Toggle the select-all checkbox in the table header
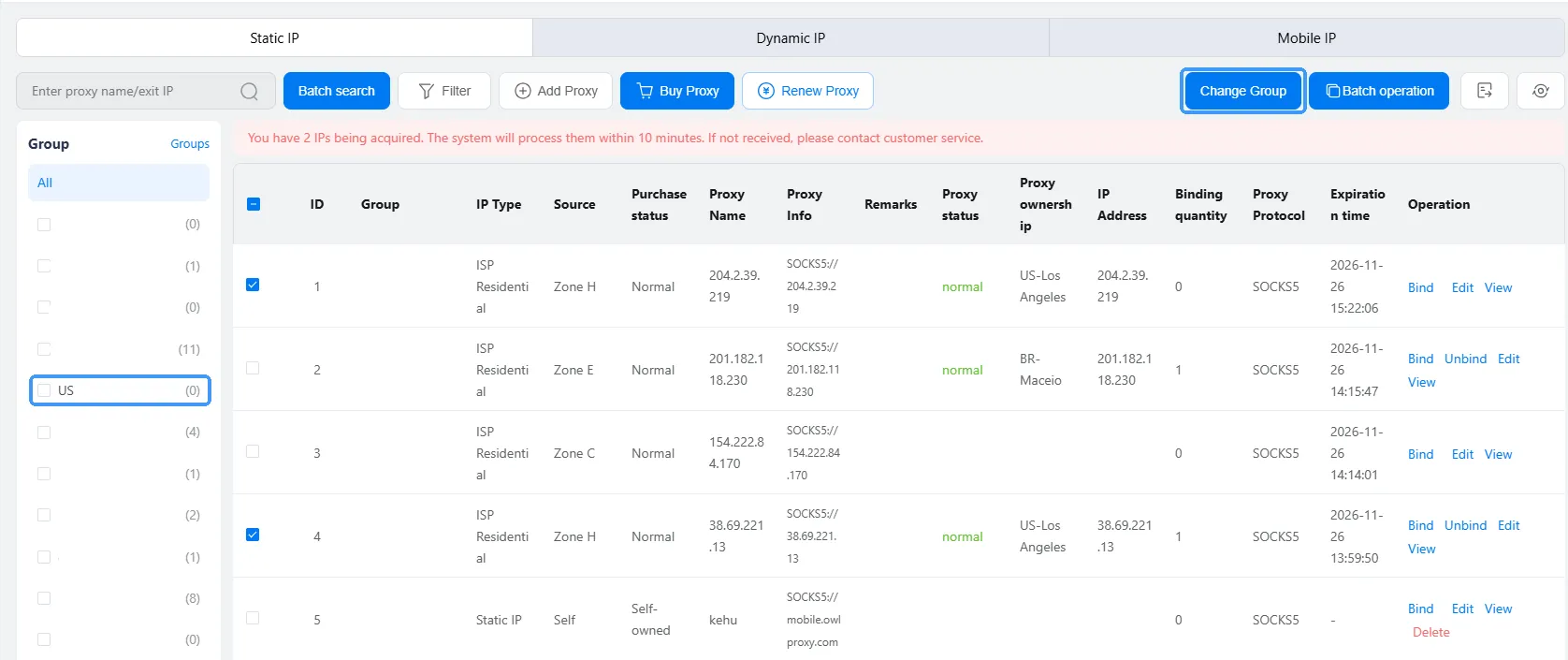 [254, 204]
